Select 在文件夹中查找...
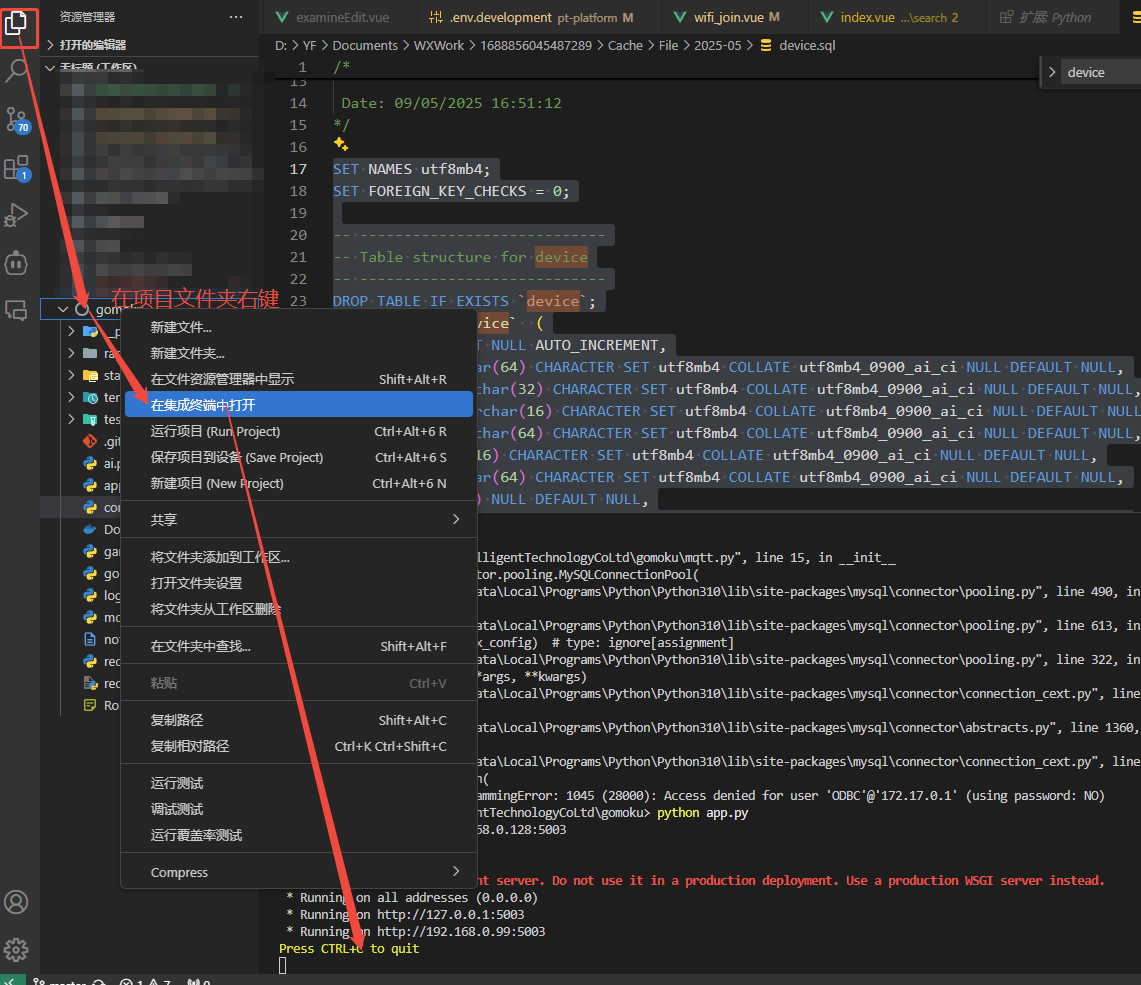The image size is (1141, 985). [298, 646]
